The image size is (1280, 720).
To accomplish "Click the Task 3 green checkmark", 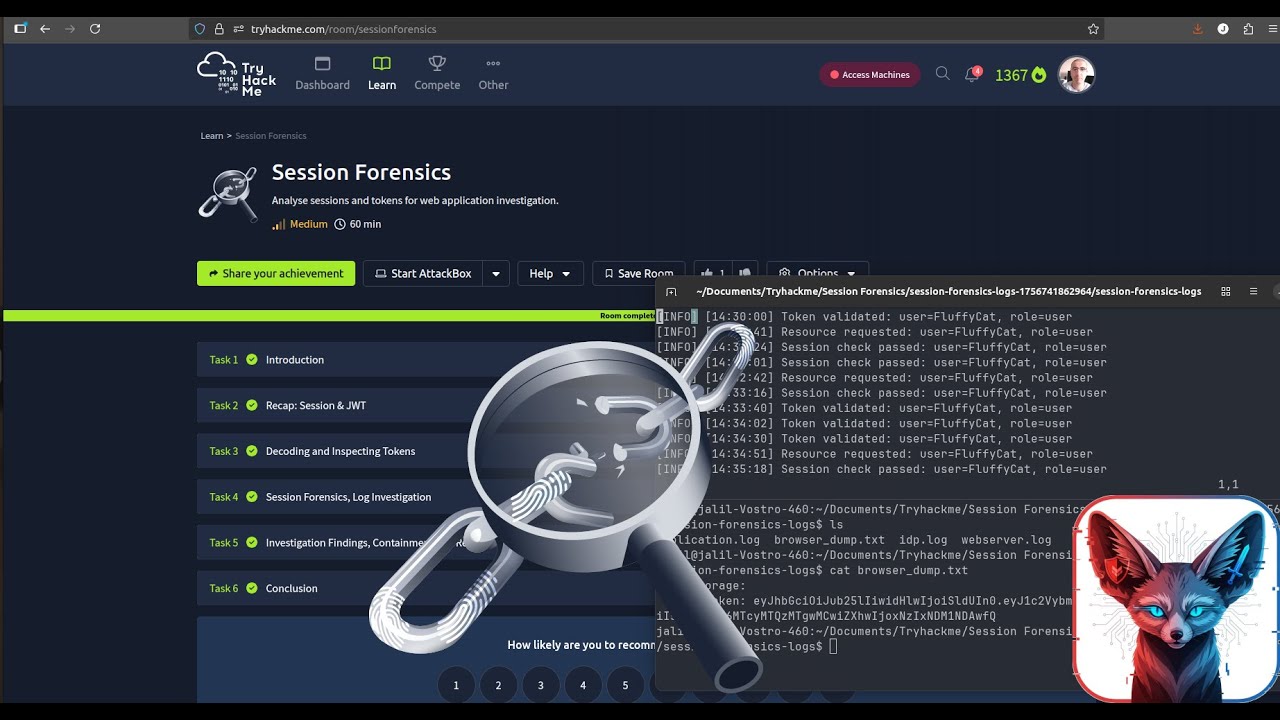I will pyautogui.click(x=252, y=451).
